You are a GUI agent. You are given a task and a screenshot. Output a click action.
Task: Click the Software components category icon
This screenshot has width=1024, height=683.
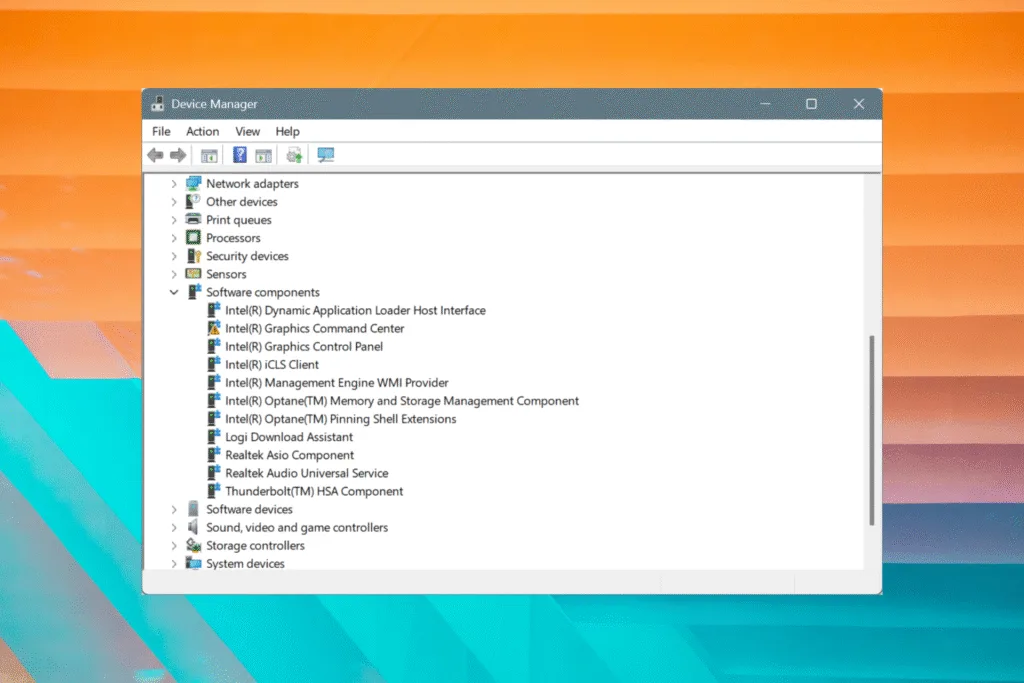(194, 292)
